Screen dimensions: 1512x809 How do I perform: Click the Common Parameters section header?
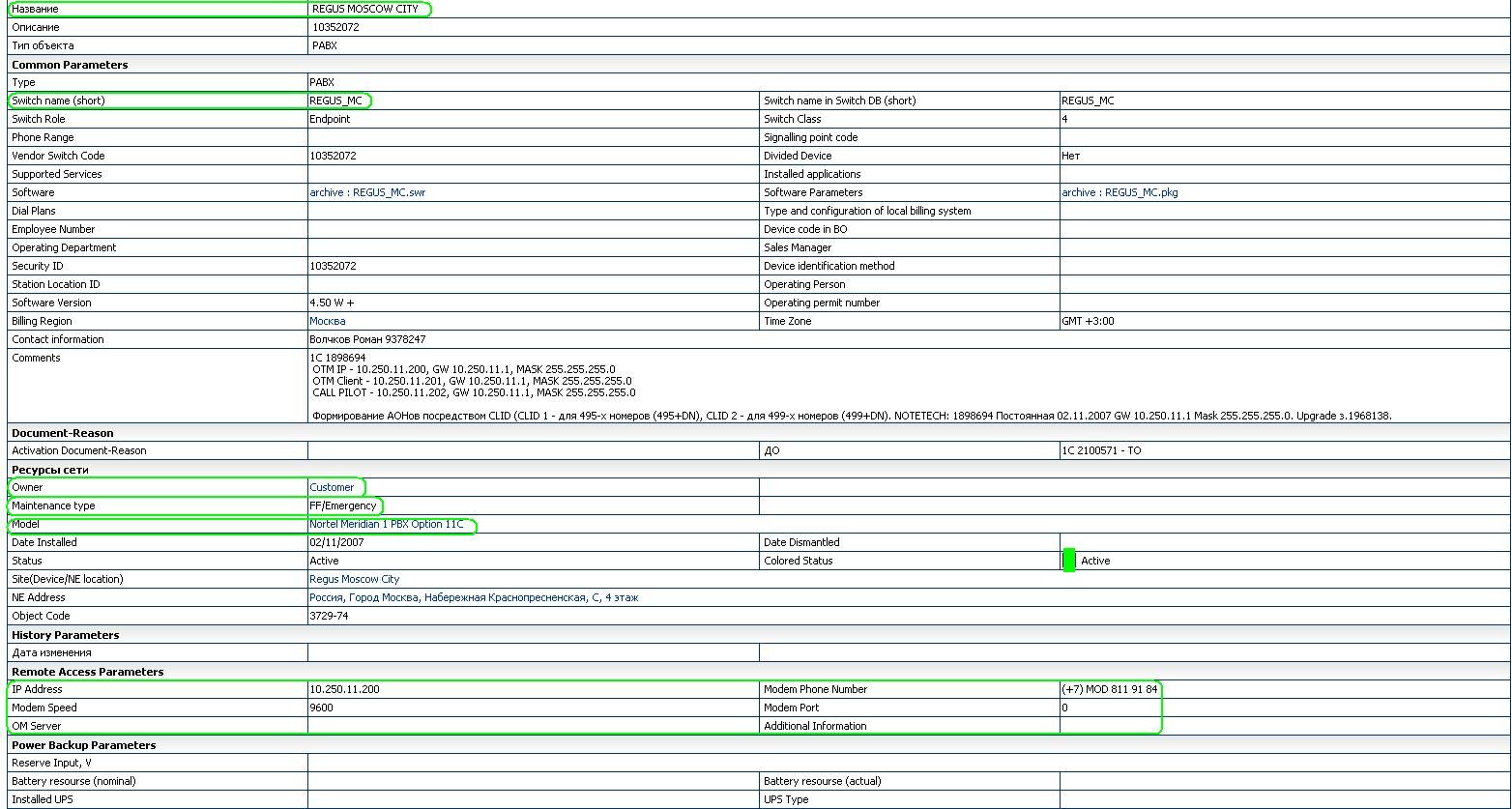70,65
